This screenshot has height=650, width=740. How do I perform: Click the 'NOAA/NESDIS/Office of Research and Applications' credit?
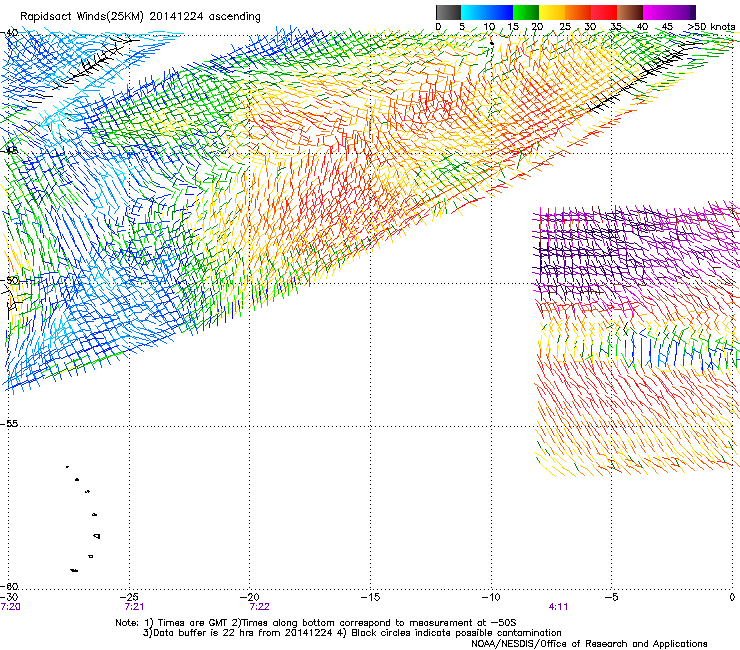coord(589,644)
